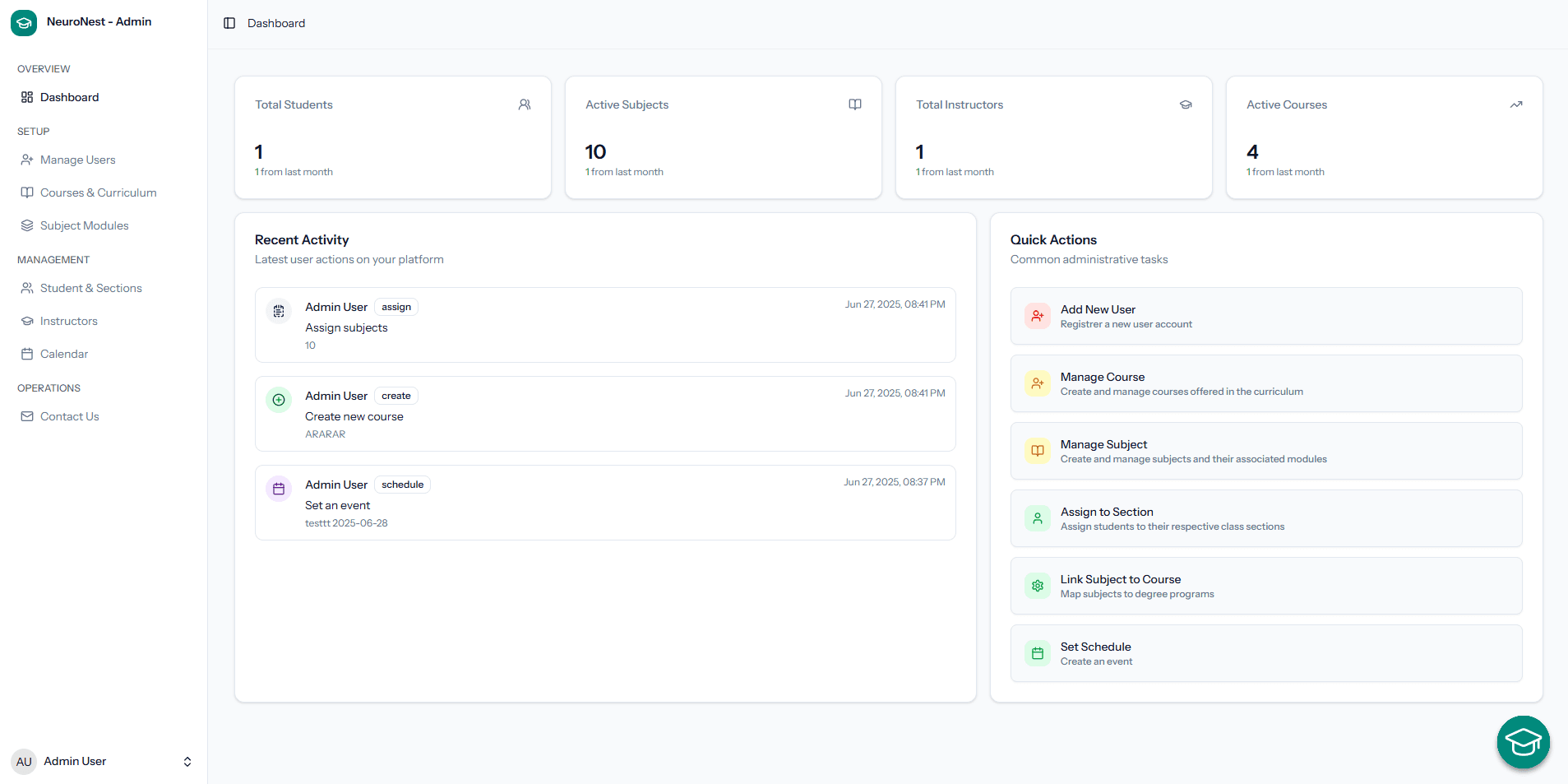
Task: Click the Manage Subject book icon
Action: [x=1037, y=451]
